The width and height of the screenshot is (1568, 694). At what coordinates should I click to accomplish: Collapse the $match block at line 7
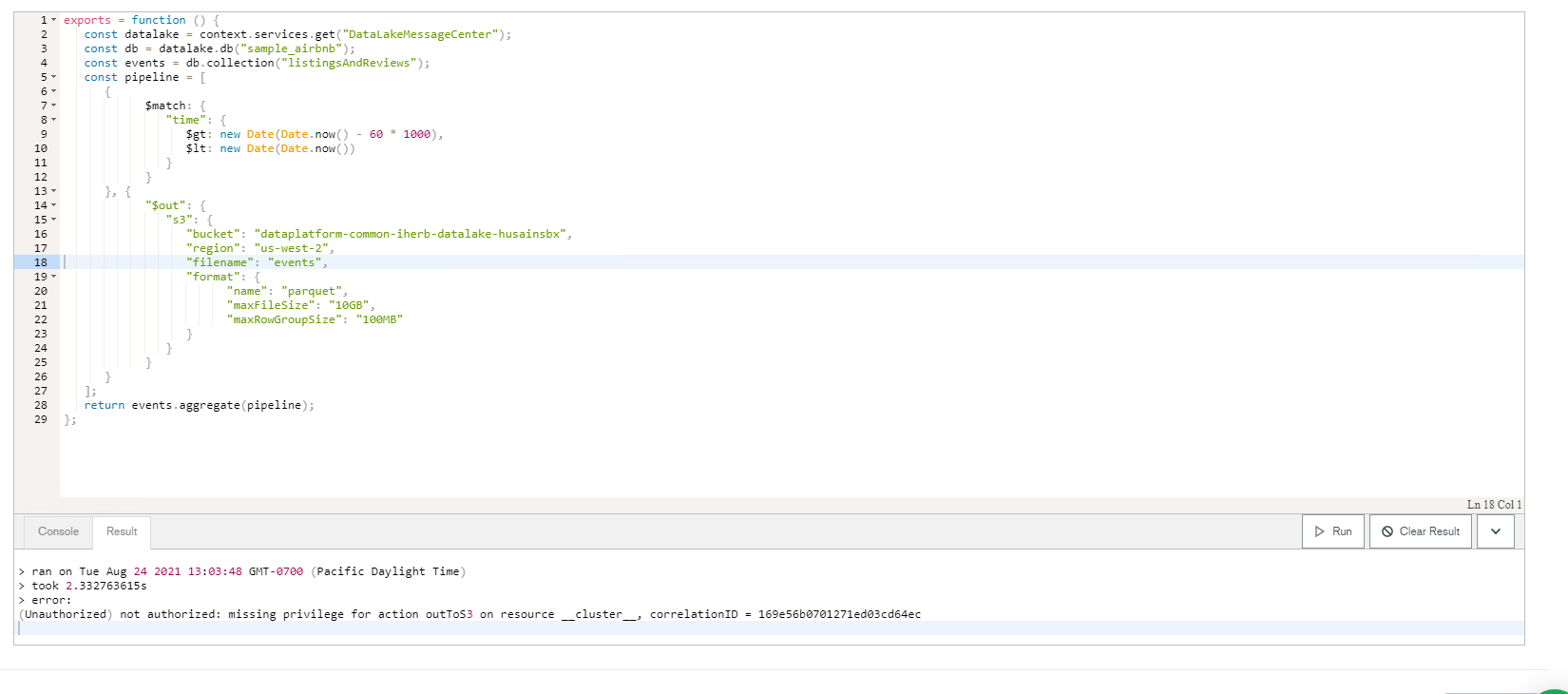pyautogui.click(x=54, y=106)
